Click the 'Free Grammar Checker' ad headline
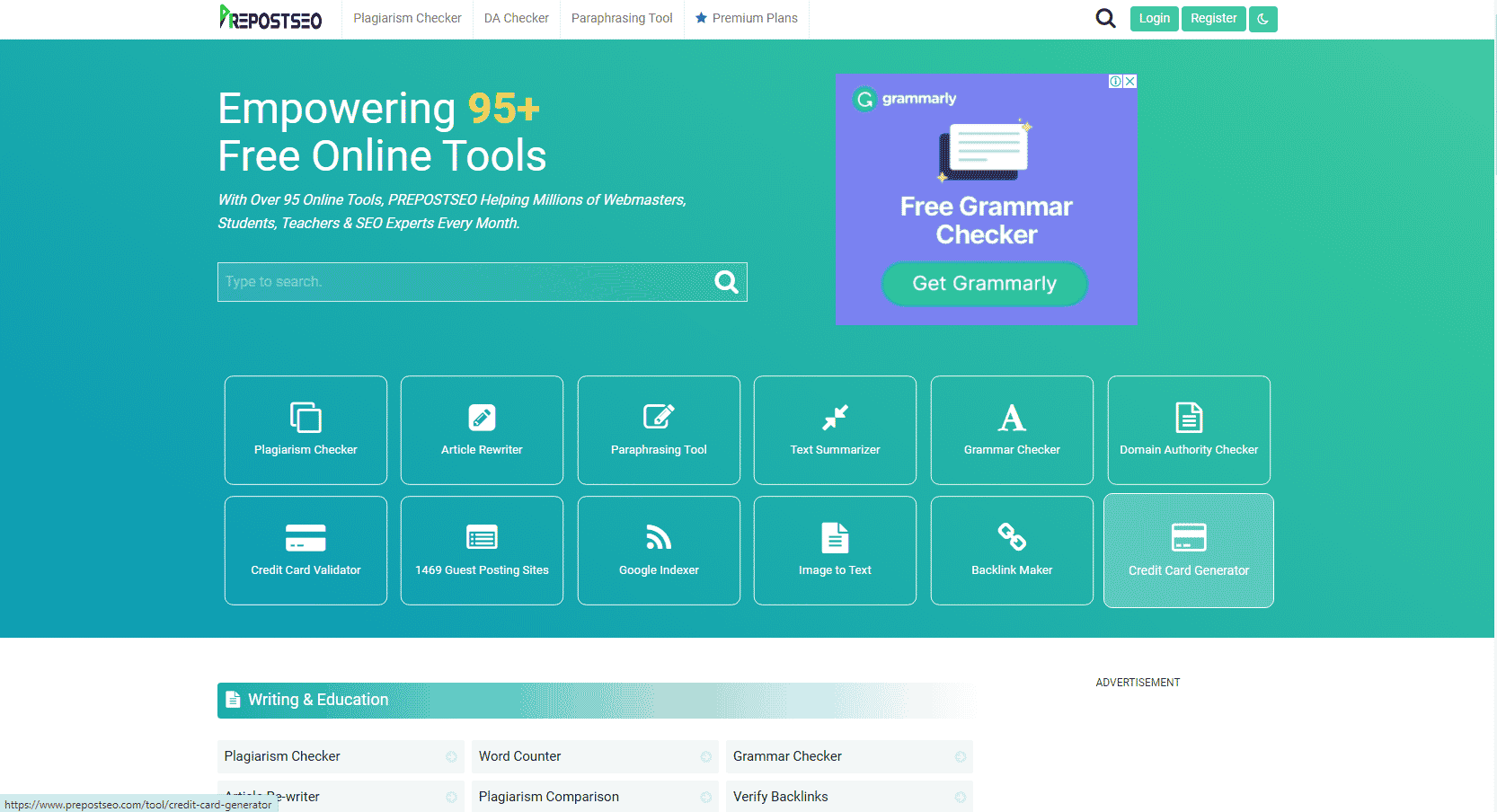1497x812 pixels. point(987,220)
